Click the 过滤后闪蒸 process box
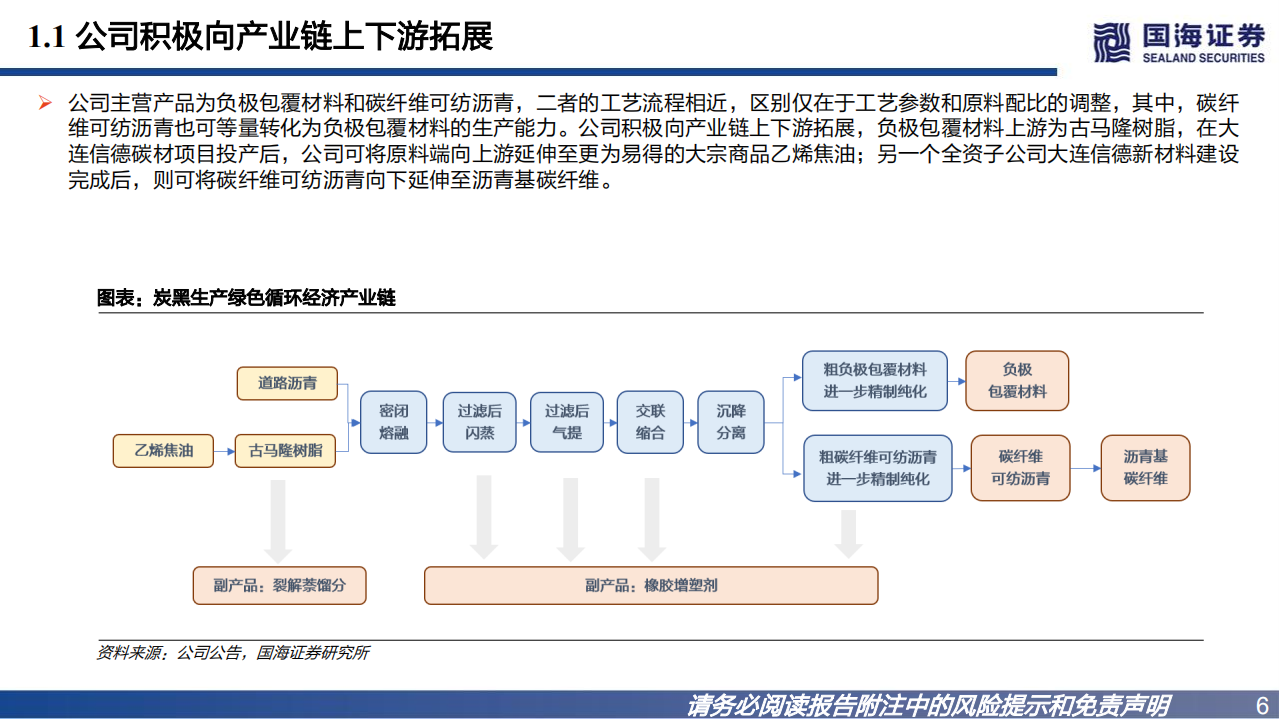 click(480, 421)
